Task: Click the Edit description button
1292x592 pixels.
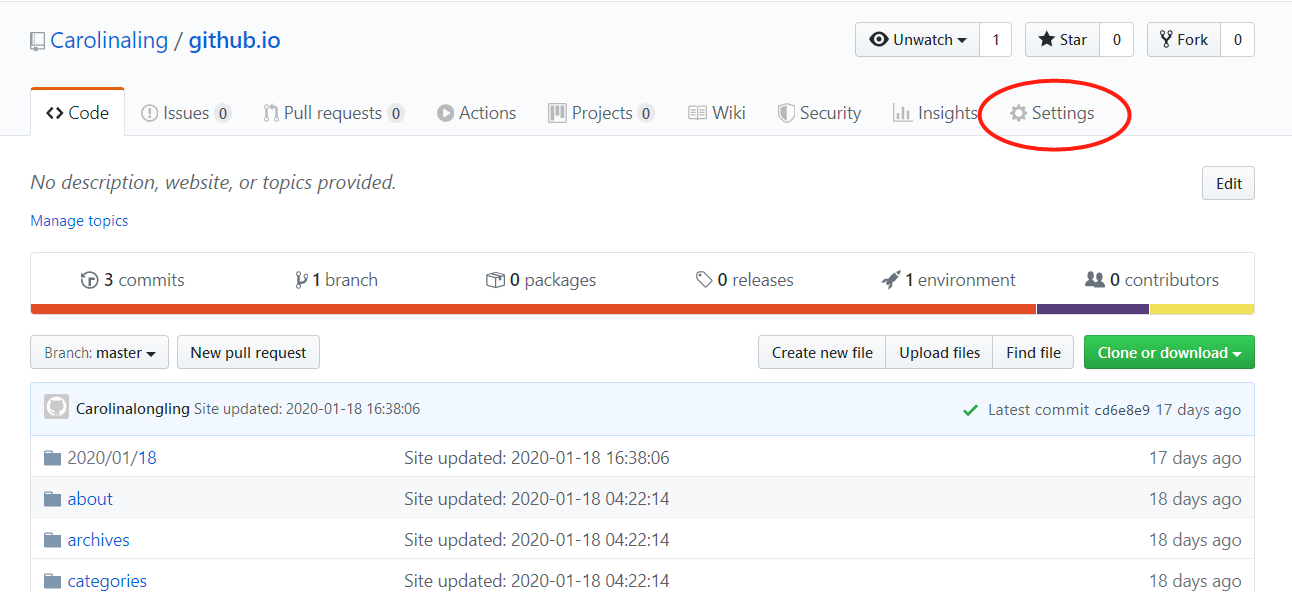Action: click(1228, 184)
